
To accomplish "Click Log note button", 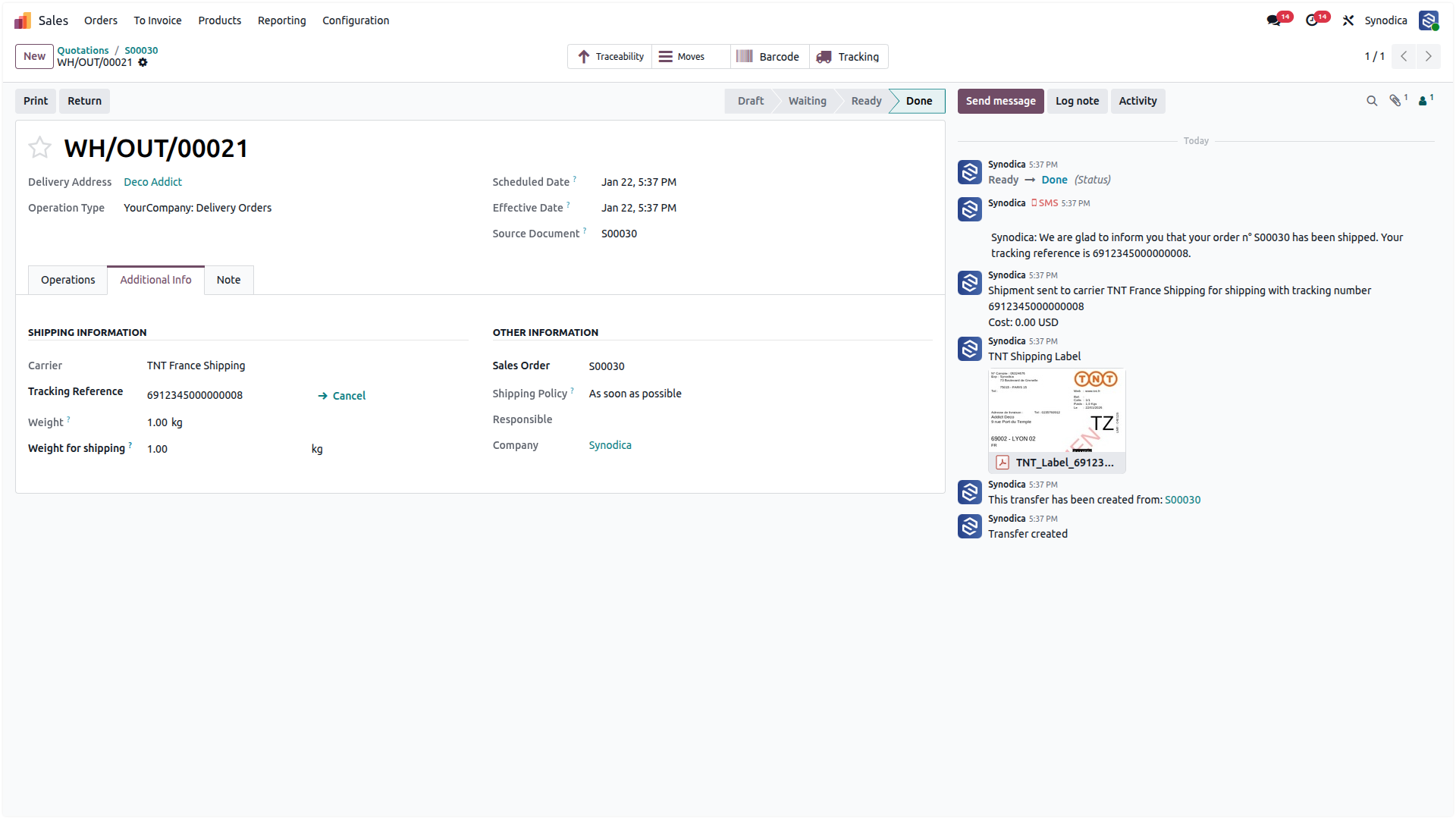I will point(1077,101).
